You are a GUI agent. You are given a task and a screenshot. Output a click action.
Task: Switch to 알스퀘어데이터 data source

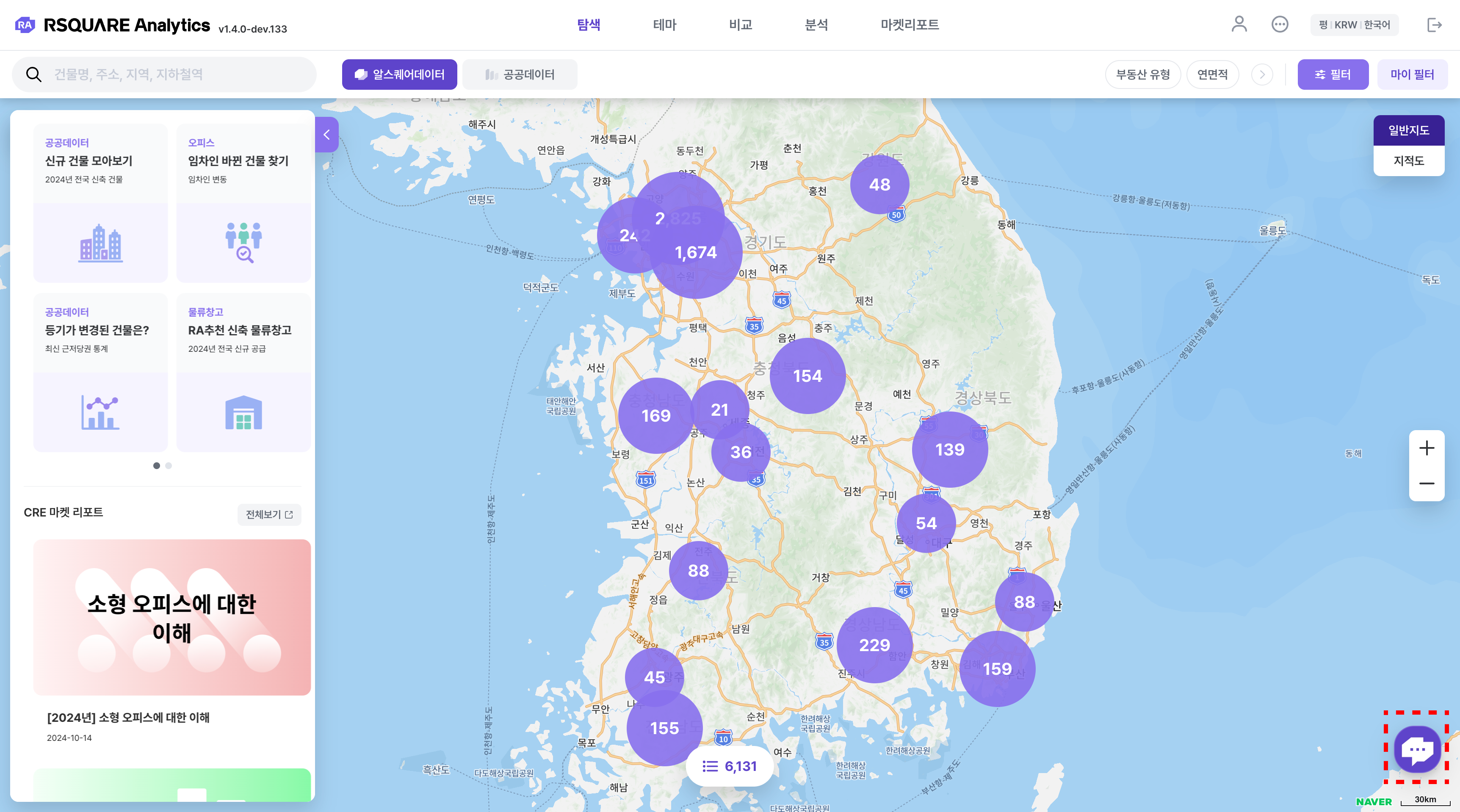[400, 74]
